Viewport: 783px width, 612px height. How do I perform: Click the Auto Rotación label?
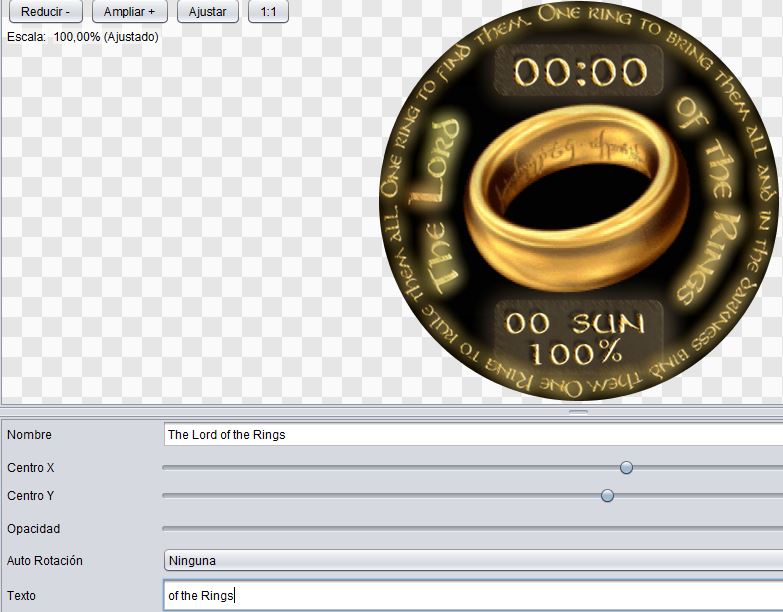pyautogui.click(x=44, y=561)
